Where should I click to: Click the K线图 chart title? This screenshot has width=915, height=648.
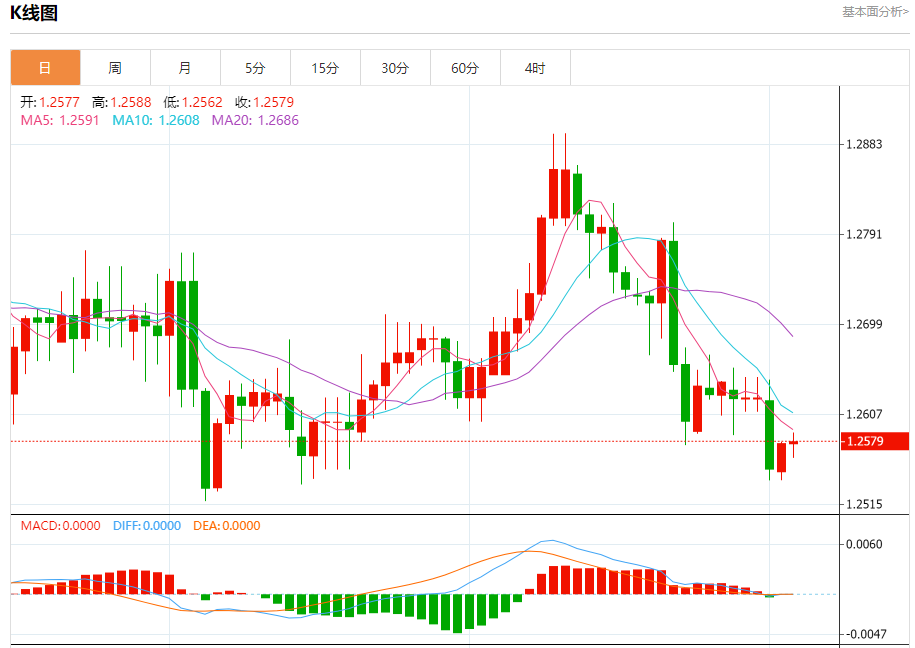[34, 13]
